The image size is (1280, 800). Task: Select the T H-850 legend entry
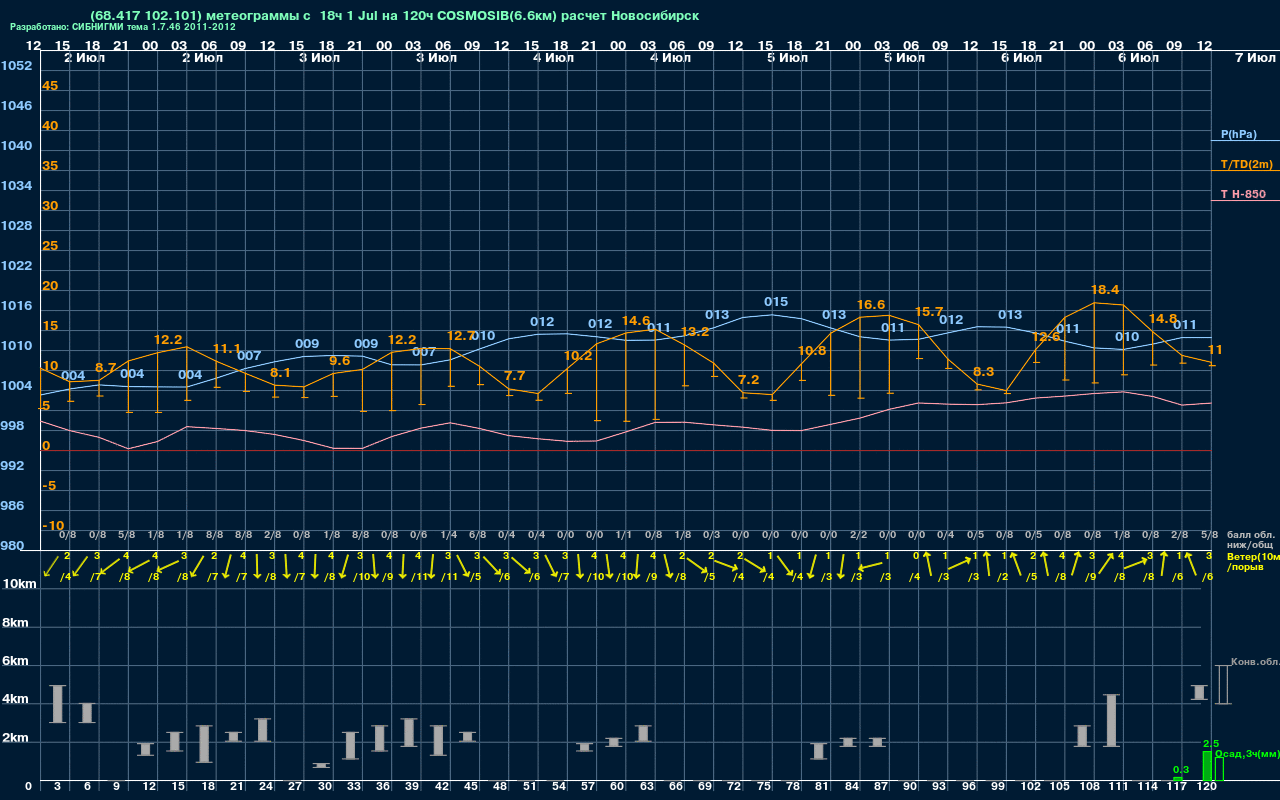[x=1241, y=194]
